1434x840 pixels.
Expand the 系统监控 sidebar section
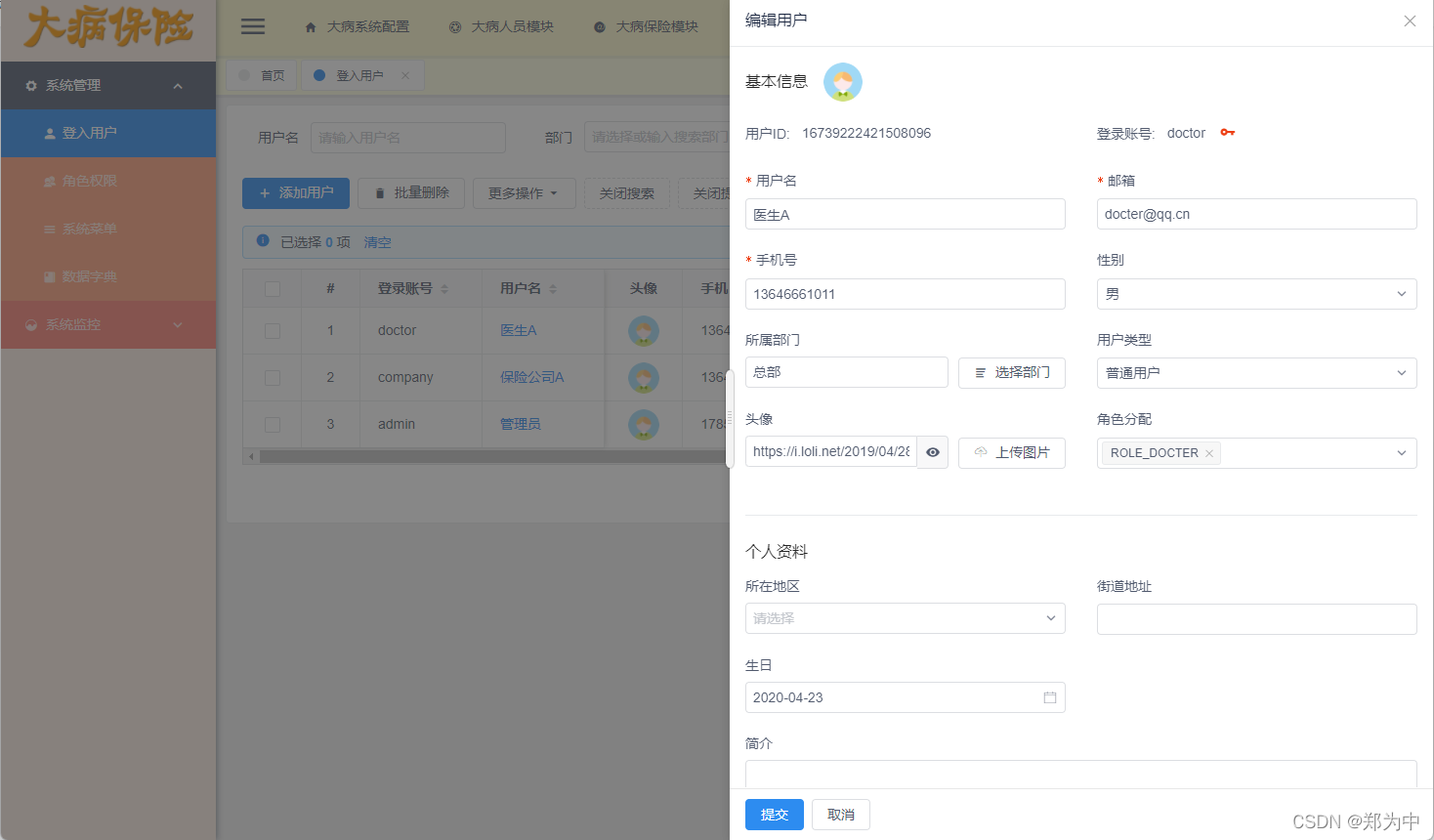click(108, 324)
